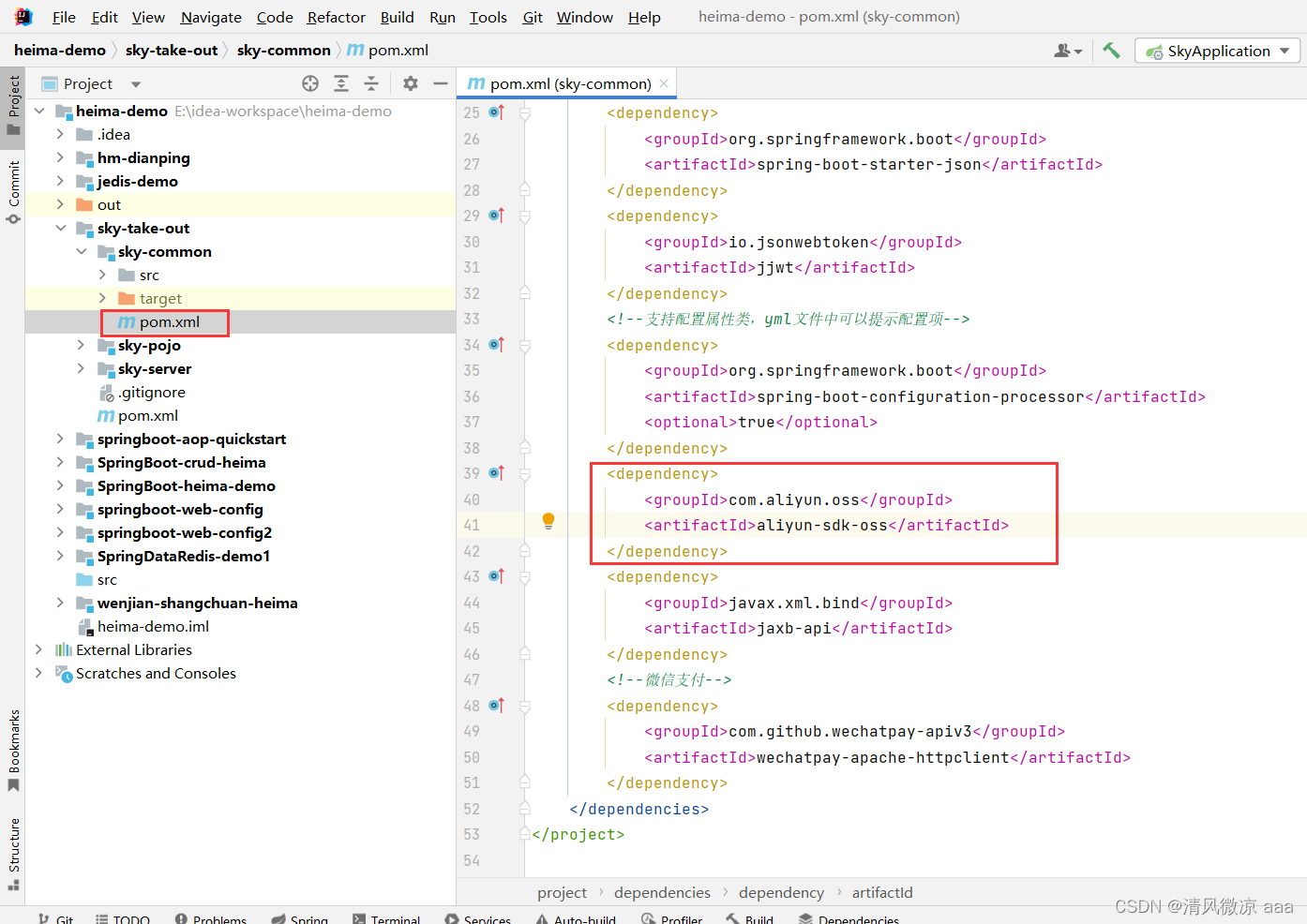
Task: Click heima-demo in the navigation breadcrumb
Action: coord(60,51)
